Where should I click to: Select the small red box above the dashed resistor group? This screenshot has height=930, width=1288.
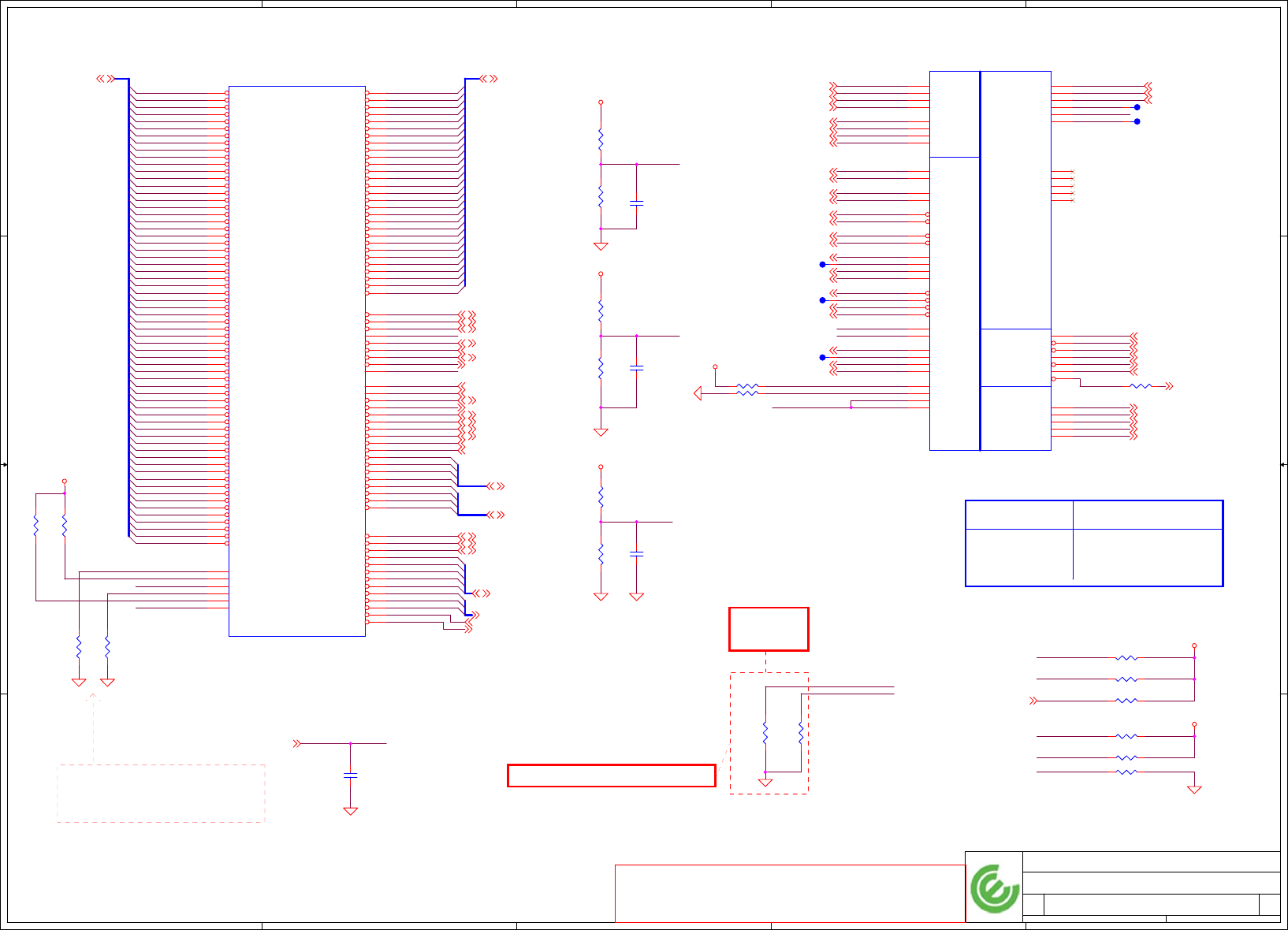click(769, 629)
